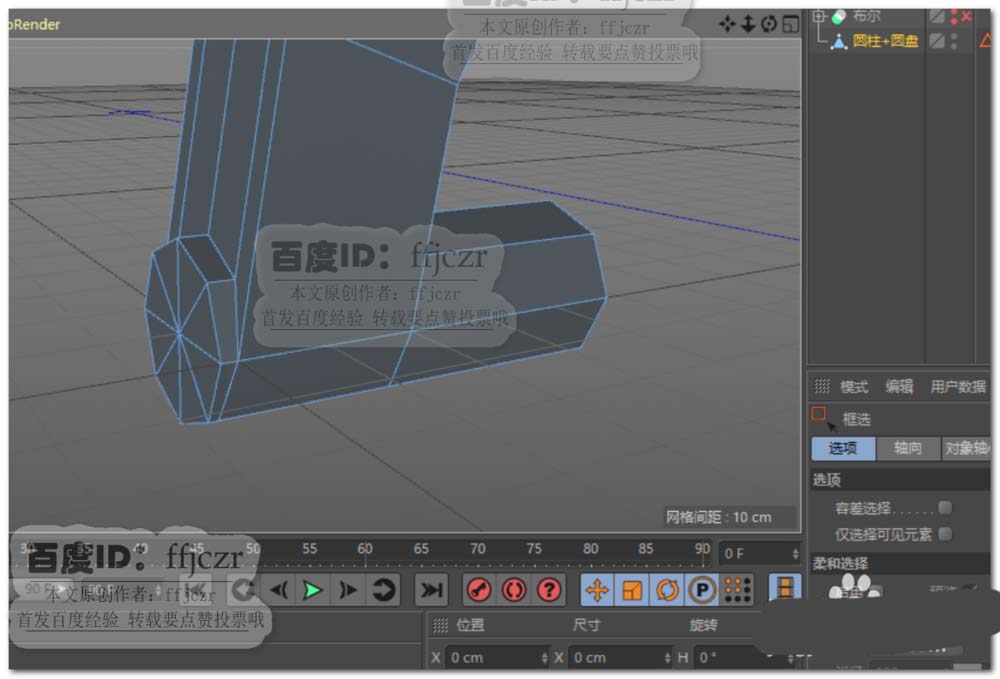
Task: Toggle the Rotation key icon
Action: click(x=667, y=590)
